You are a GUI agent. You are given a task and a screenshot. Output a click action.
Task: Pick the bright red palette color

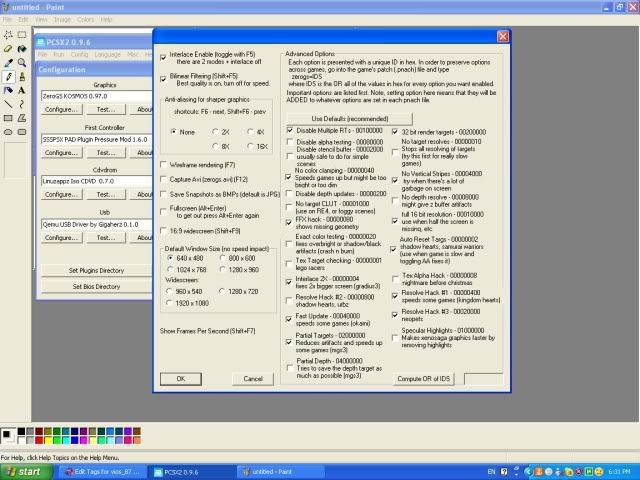click(x=39, y=440)
